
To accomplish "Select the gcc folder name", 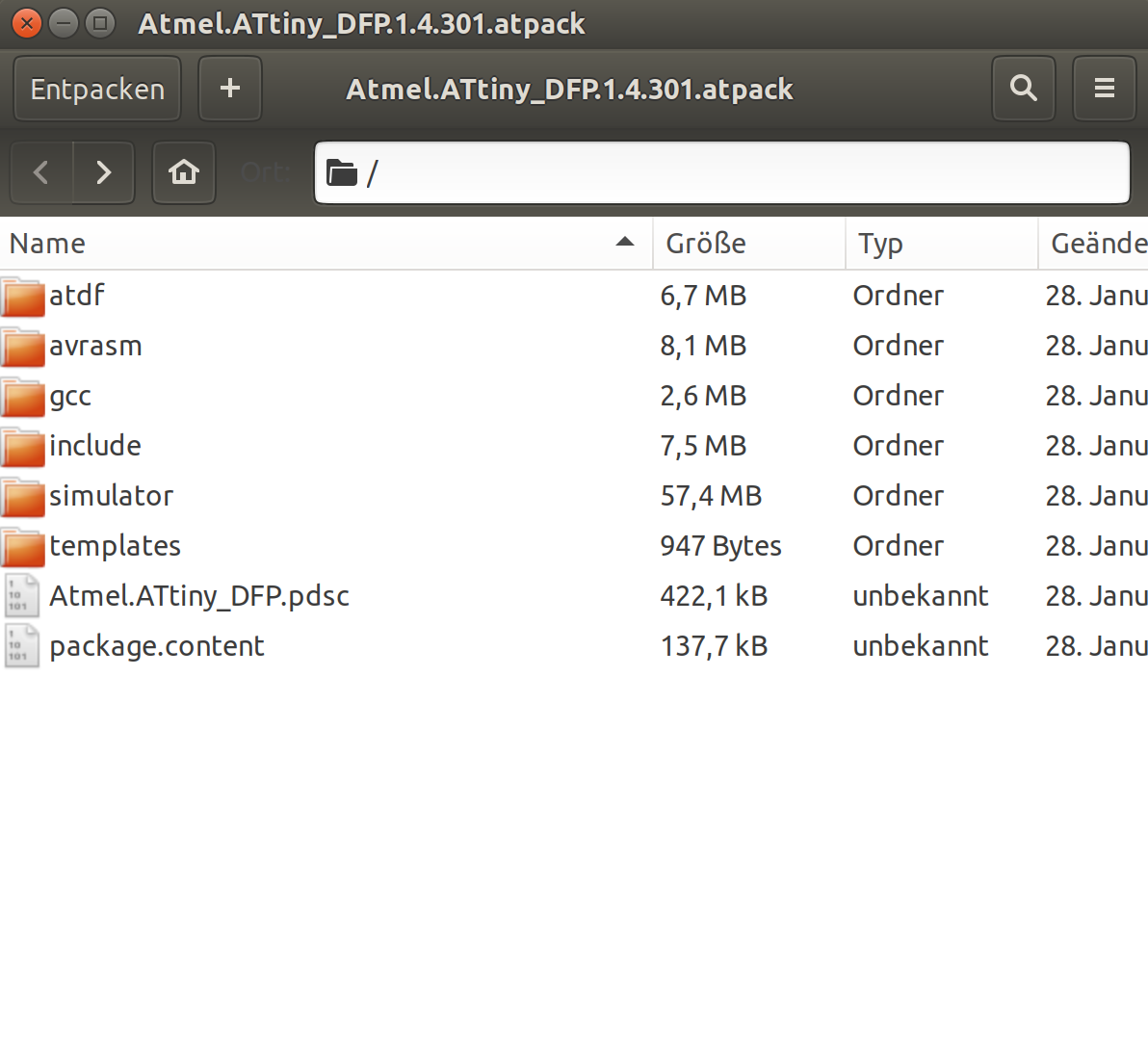I will click(70, 398).
